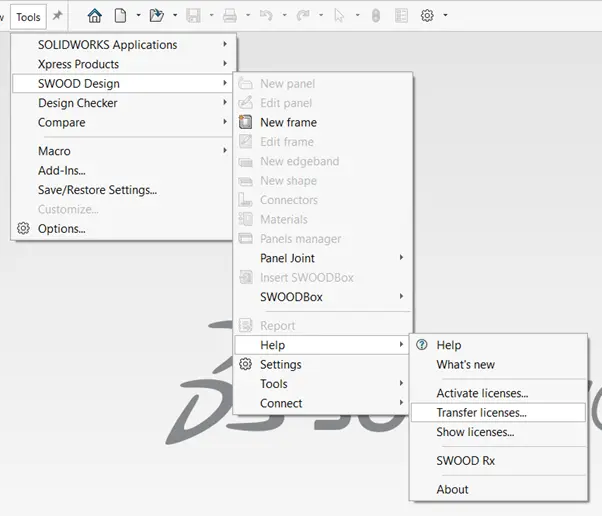Click the Materials icon

[x=246, y=219]
